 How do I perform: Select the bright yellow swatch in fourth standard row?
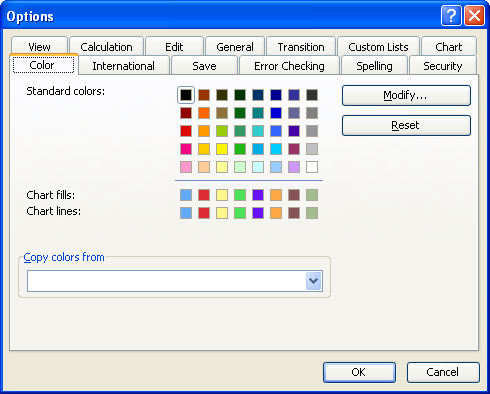coord(222,149)
